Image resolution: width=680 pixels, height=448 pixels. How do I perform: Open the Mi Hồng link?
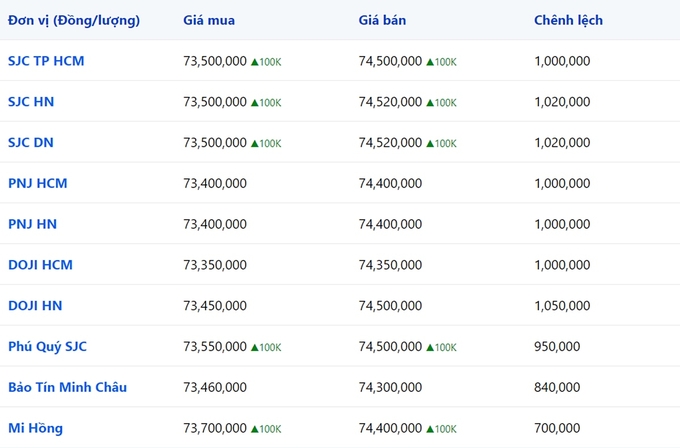[x=36, y=428]
